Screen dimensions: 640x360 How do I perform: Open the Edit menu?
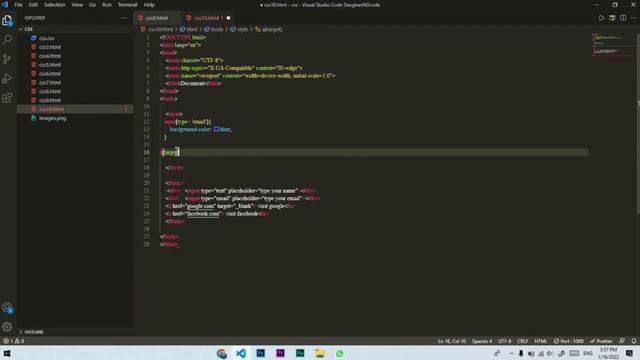[33, 5]
